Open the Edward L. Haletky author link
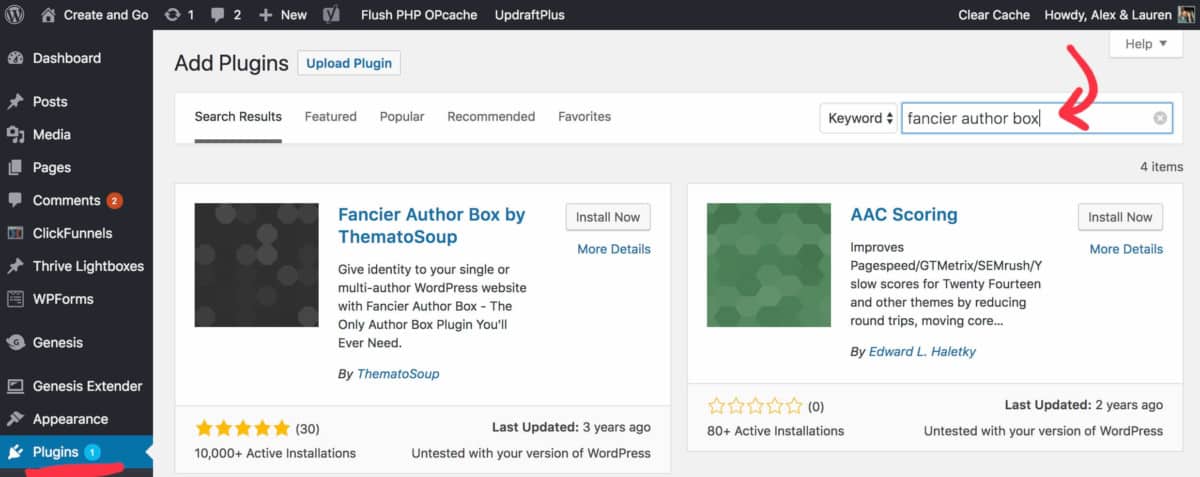This screenshot has height=477, width=1200. [x=922, y=351]
